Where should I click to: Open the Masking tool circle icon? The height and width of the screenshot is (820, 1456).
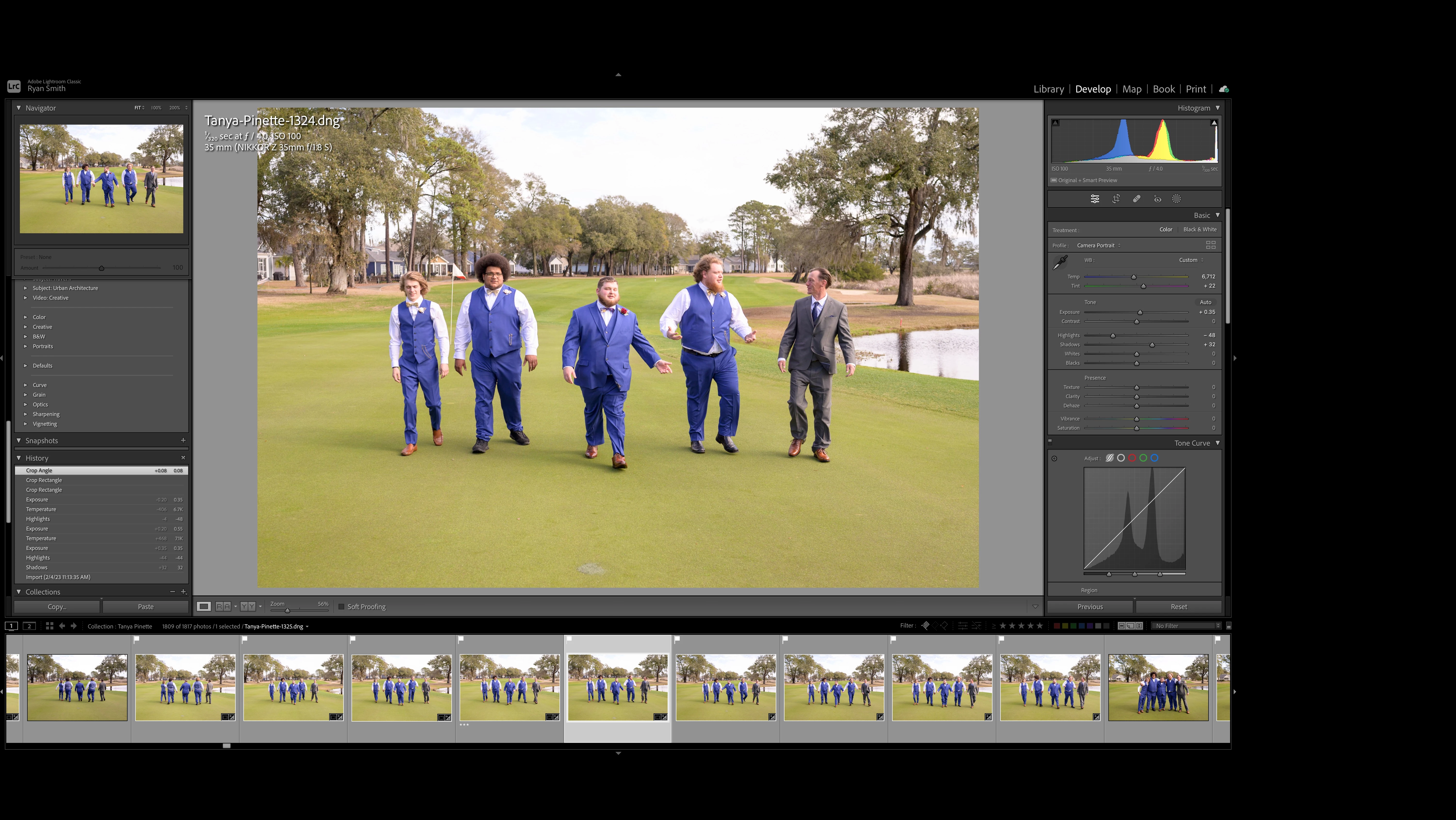pos(1176,199)
